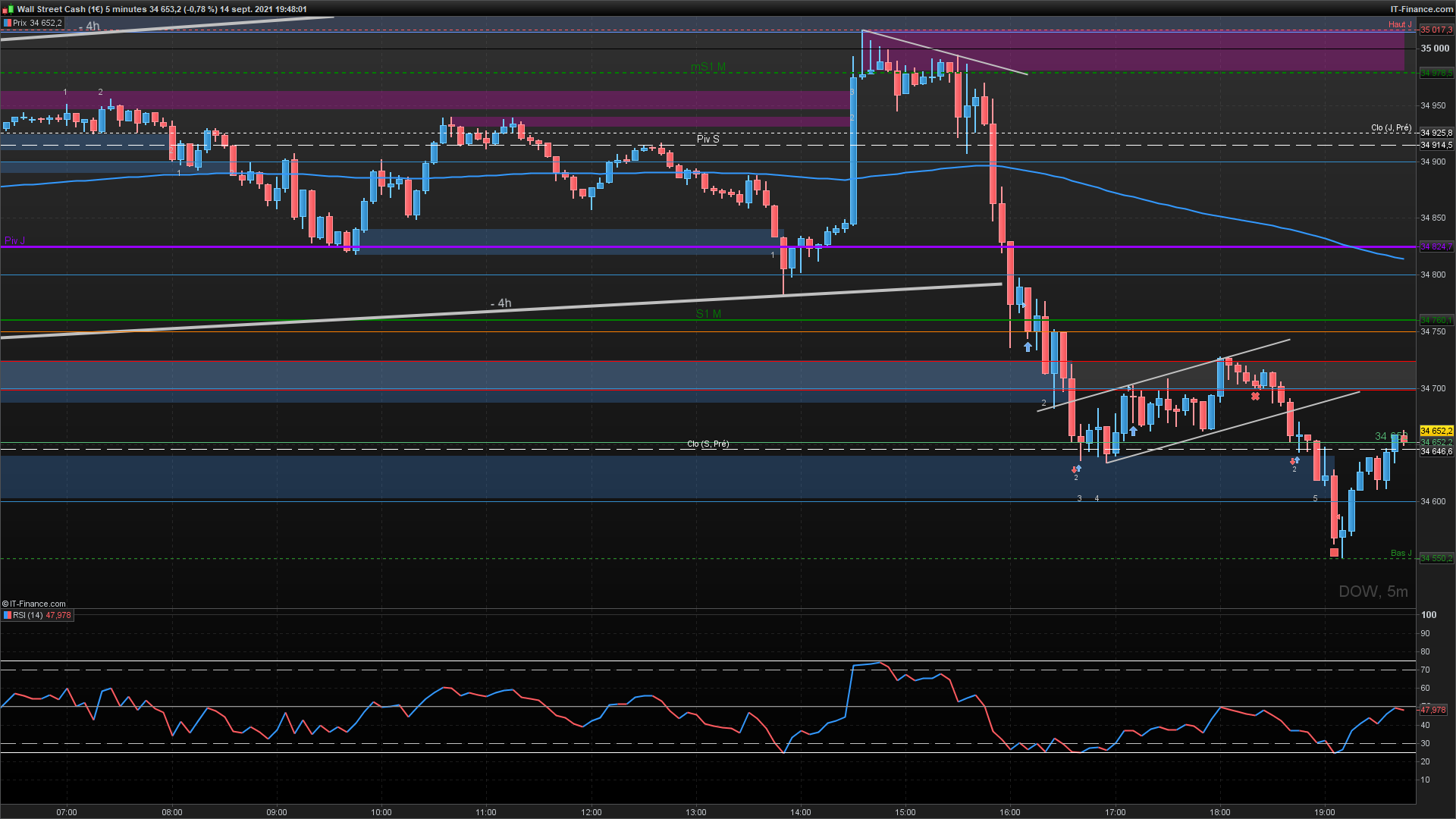Click the red X marker near 18:20
Screen dimensions: 1456x819
pos(1255,397)
